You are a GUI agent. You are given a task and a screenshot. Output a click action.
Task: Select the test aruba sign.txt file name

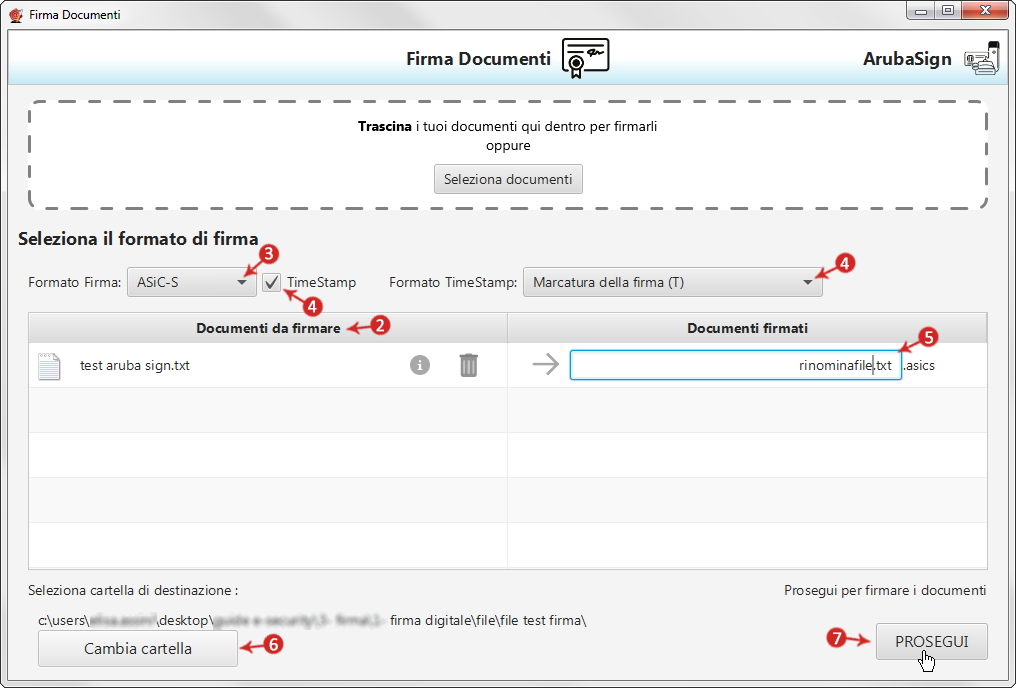(x=135, y=365)
